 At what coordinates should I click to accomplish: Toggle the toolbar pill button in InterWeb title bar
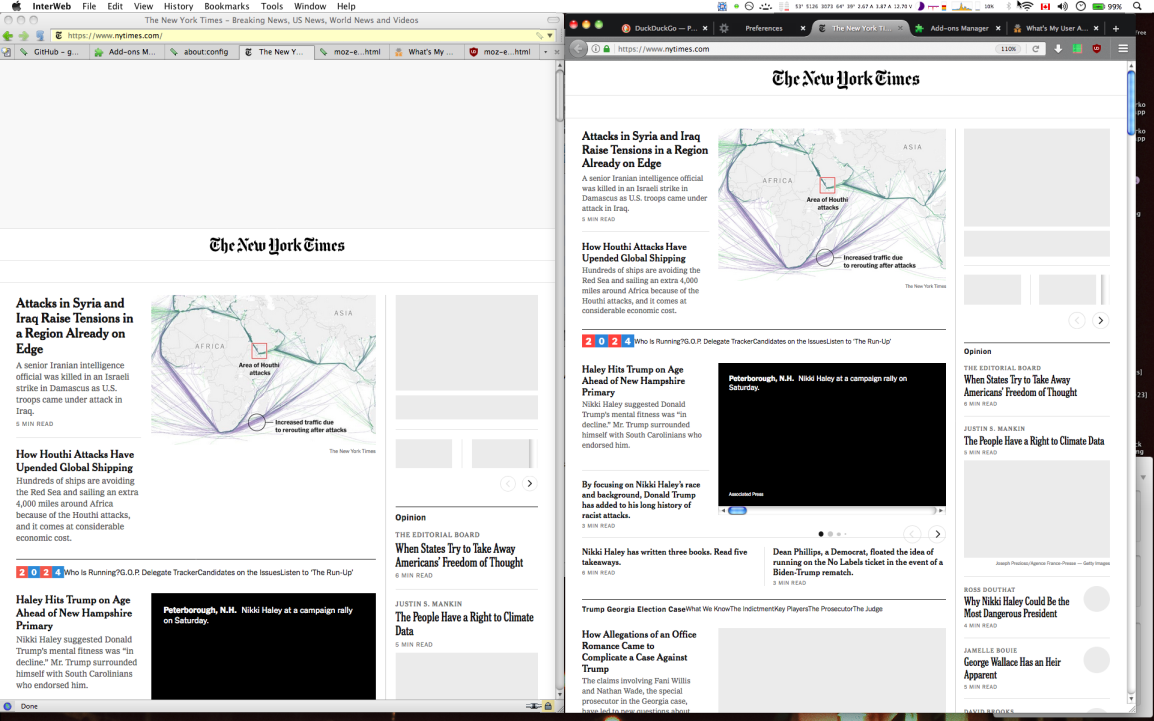pos(553,20)
